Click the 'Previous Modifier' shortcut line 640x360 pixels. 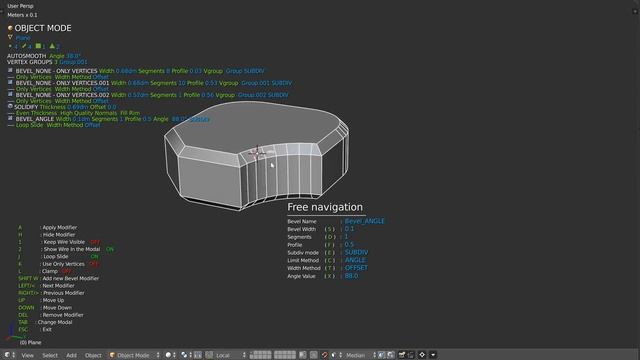(x=51, y=293)
